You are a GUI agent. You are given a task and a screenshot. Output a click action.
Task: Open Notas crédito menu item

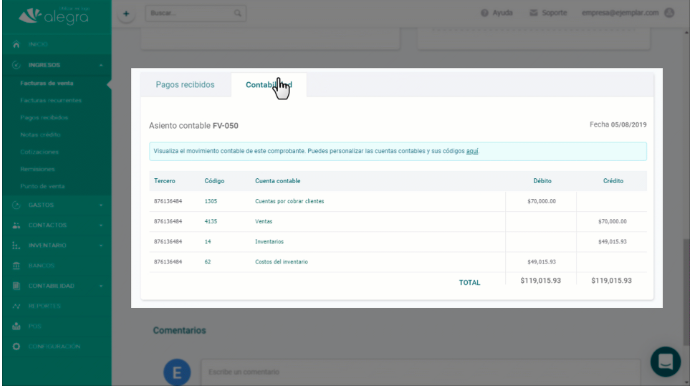tap(40, 134)
